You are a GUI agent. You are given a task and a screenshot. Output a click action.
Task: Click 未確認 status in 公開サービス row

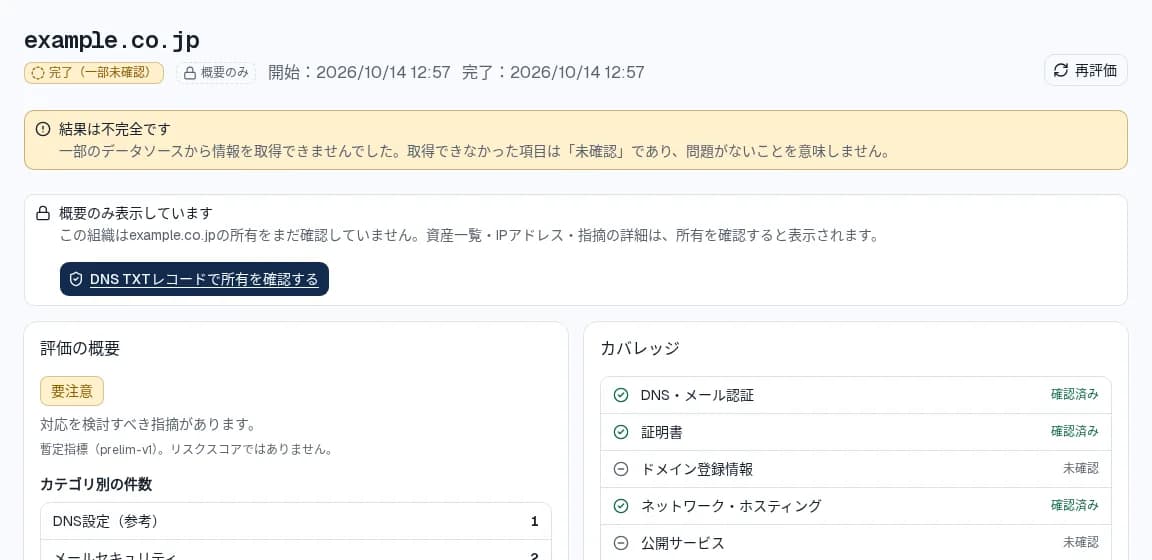(1081, 542)
